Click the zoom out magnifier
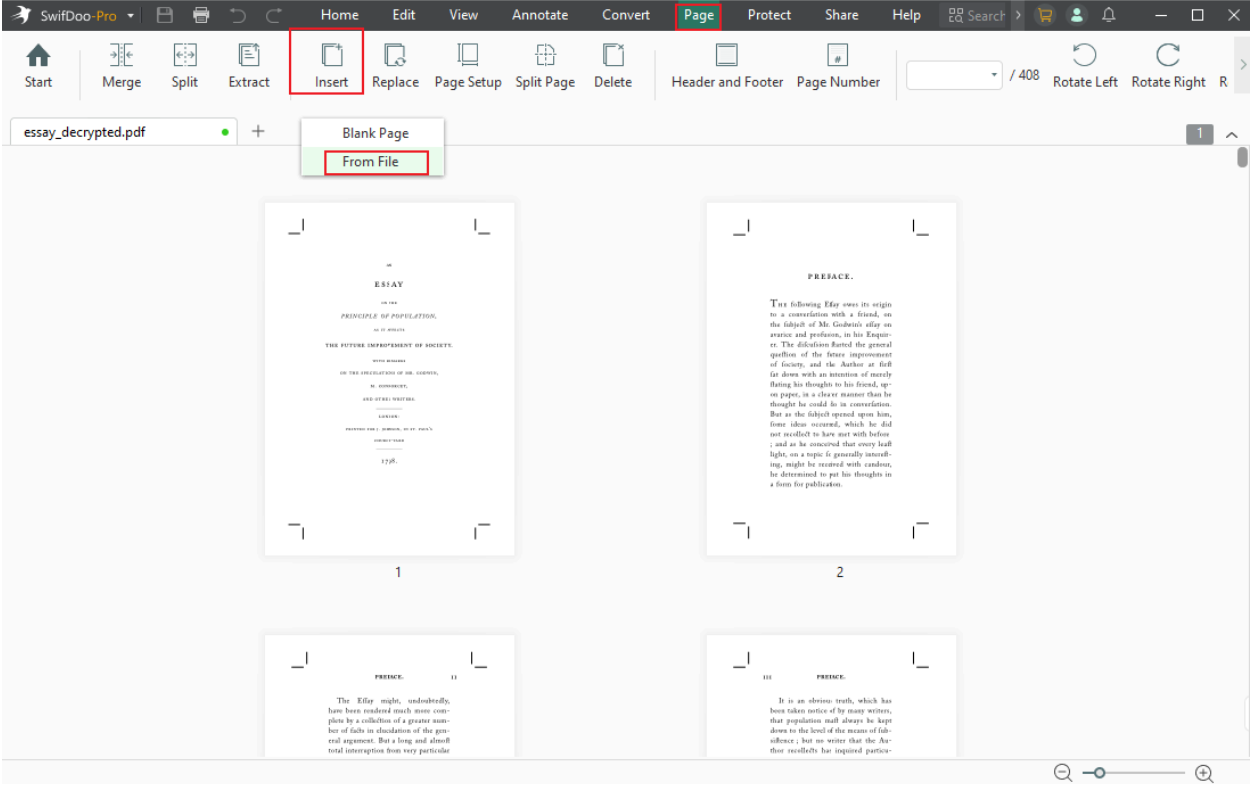Image resolution: width=1252 pixels, height=802 pixels. coord(1063,772)
